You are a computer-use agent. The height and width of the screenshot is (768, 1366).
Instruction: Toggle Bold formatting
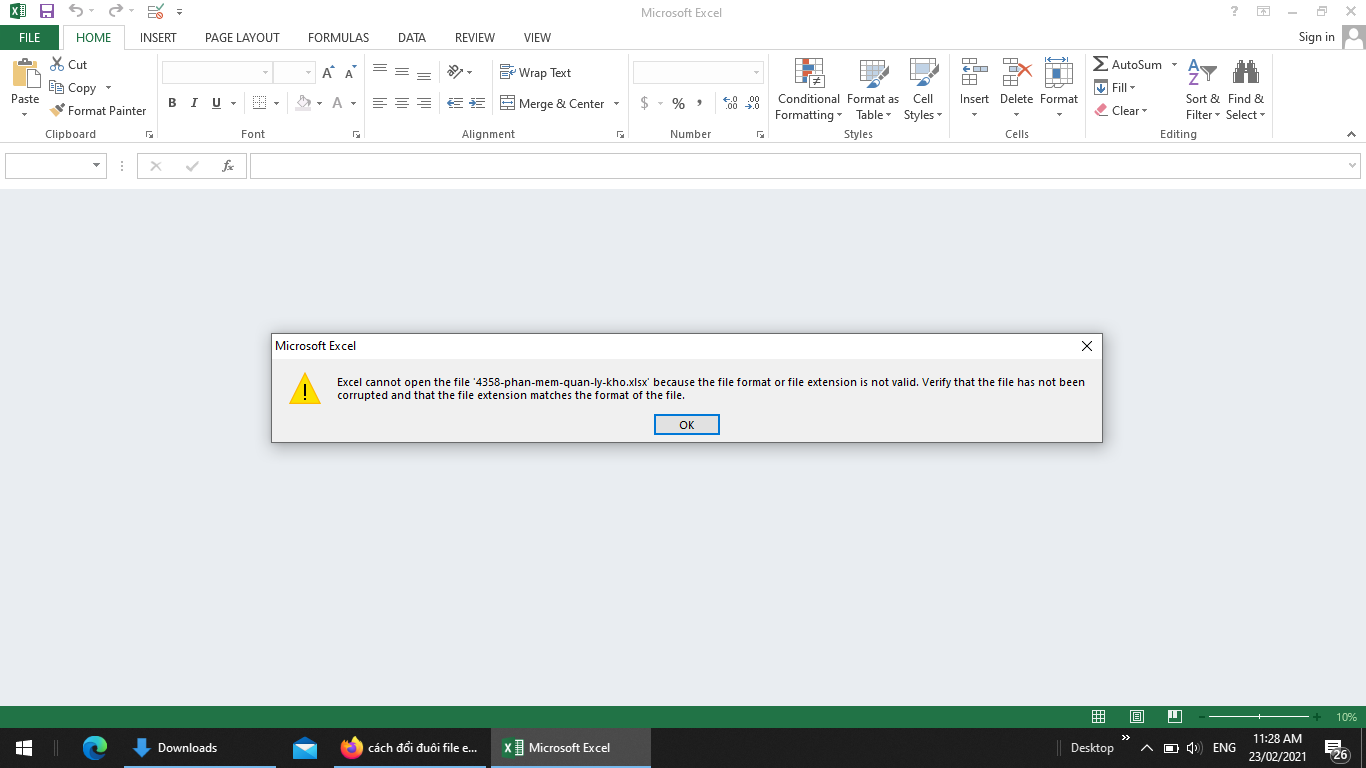(172, 102)
